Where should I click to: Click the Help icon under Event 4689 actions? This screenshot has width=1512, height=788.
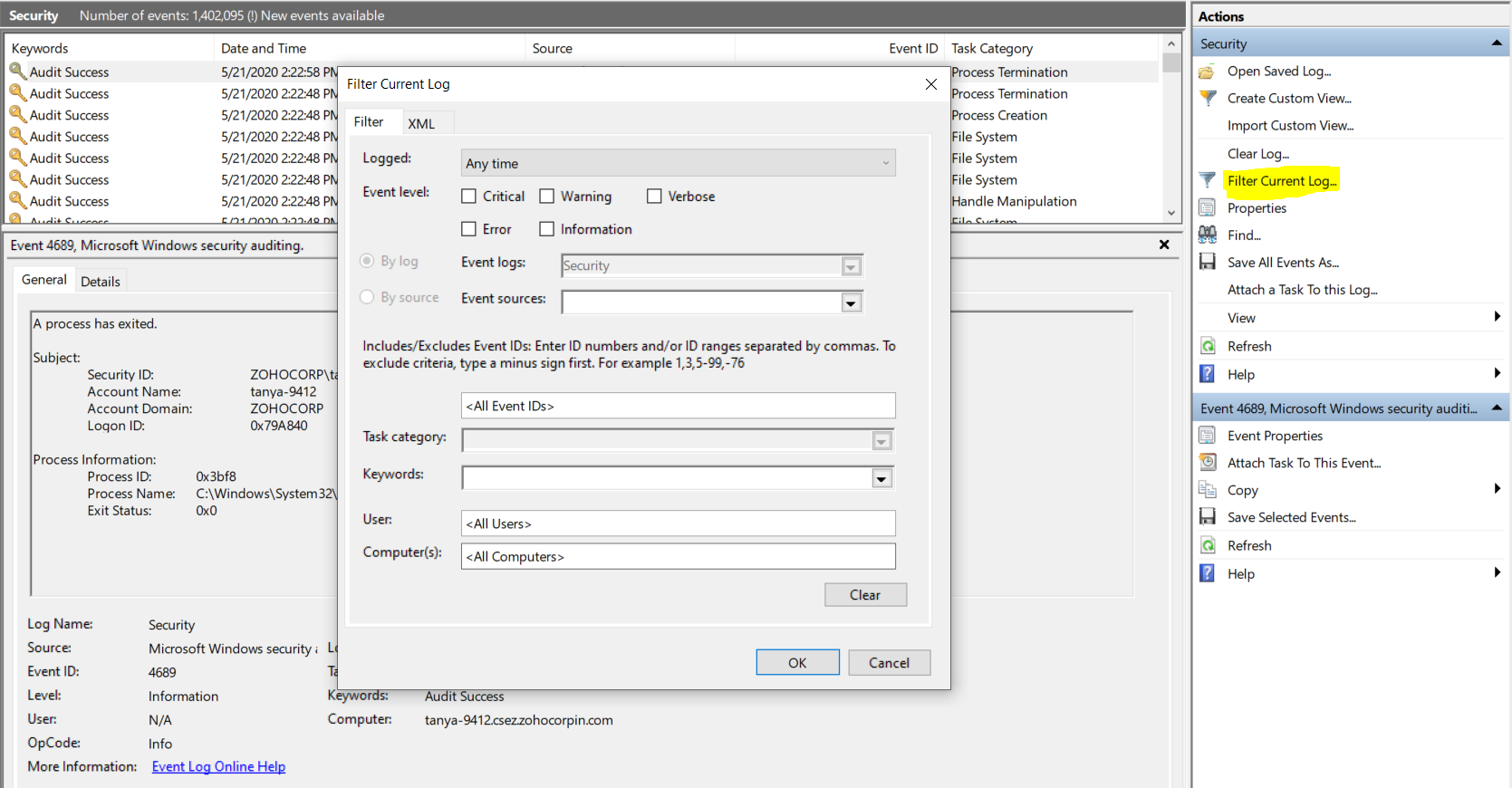1207,573
